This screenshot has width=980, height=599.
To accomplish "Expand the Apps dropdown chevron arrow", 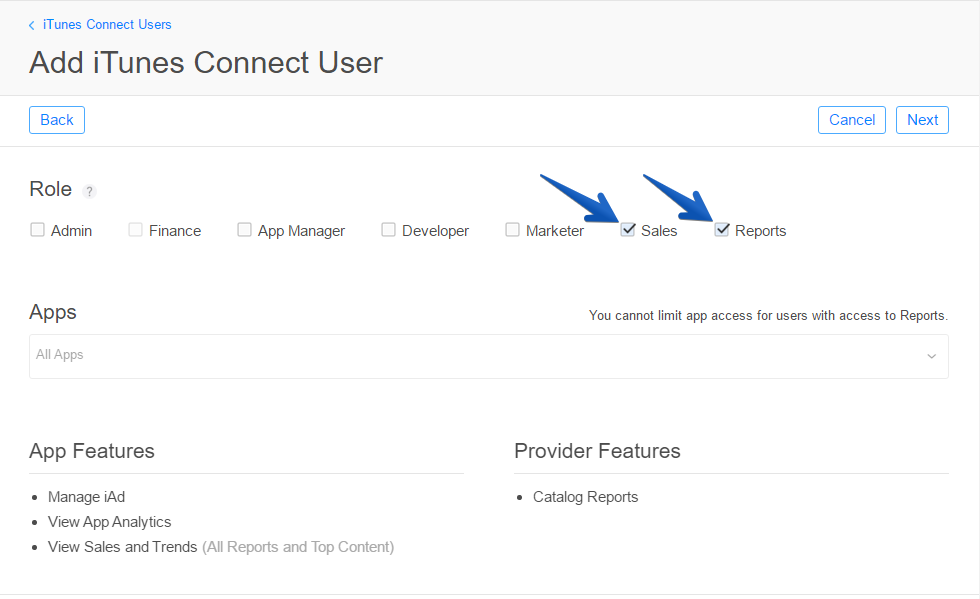I will [931, 356].
